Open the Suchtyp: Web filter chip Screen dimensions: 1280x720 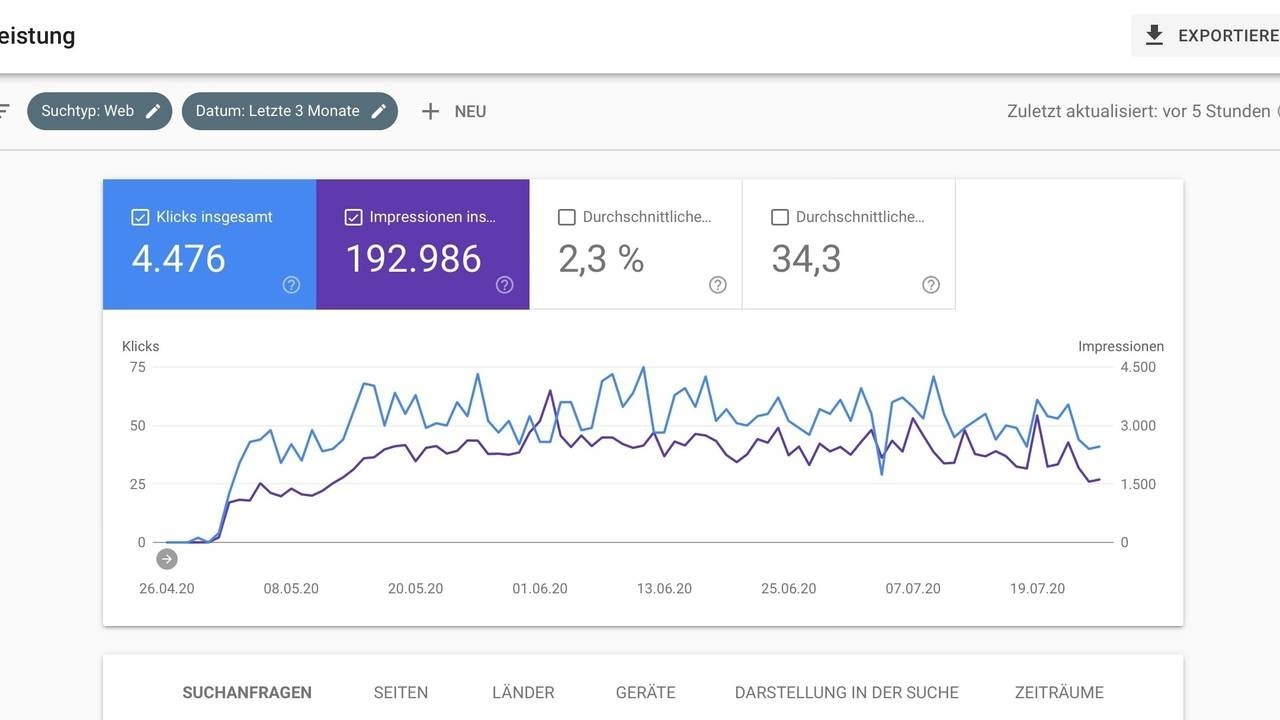100,111
